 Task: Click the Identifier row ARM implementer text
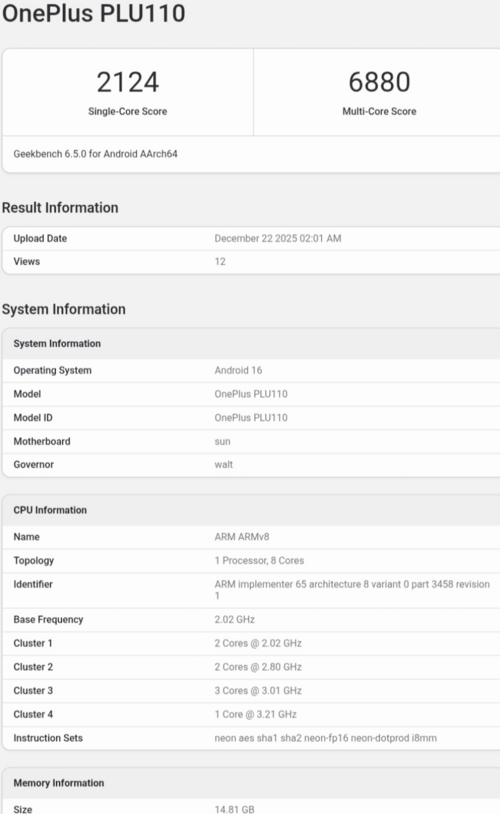352,590
